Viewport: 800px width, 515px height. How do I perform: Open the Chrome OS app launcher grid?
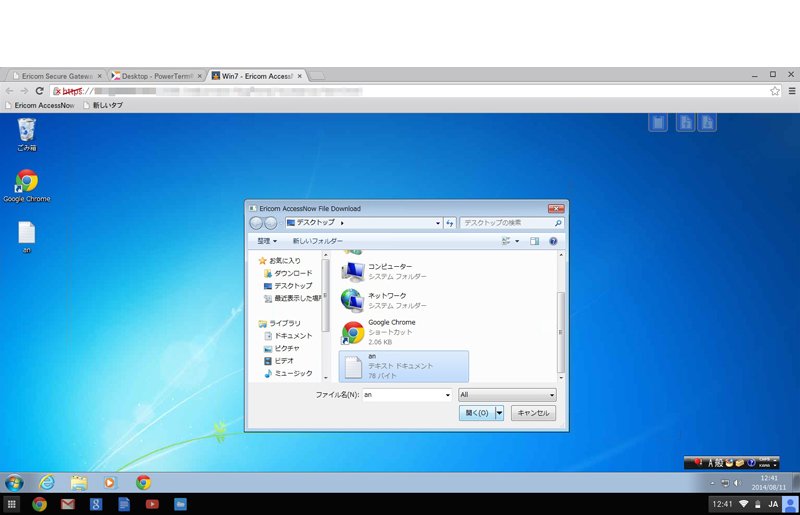point(12,505)
